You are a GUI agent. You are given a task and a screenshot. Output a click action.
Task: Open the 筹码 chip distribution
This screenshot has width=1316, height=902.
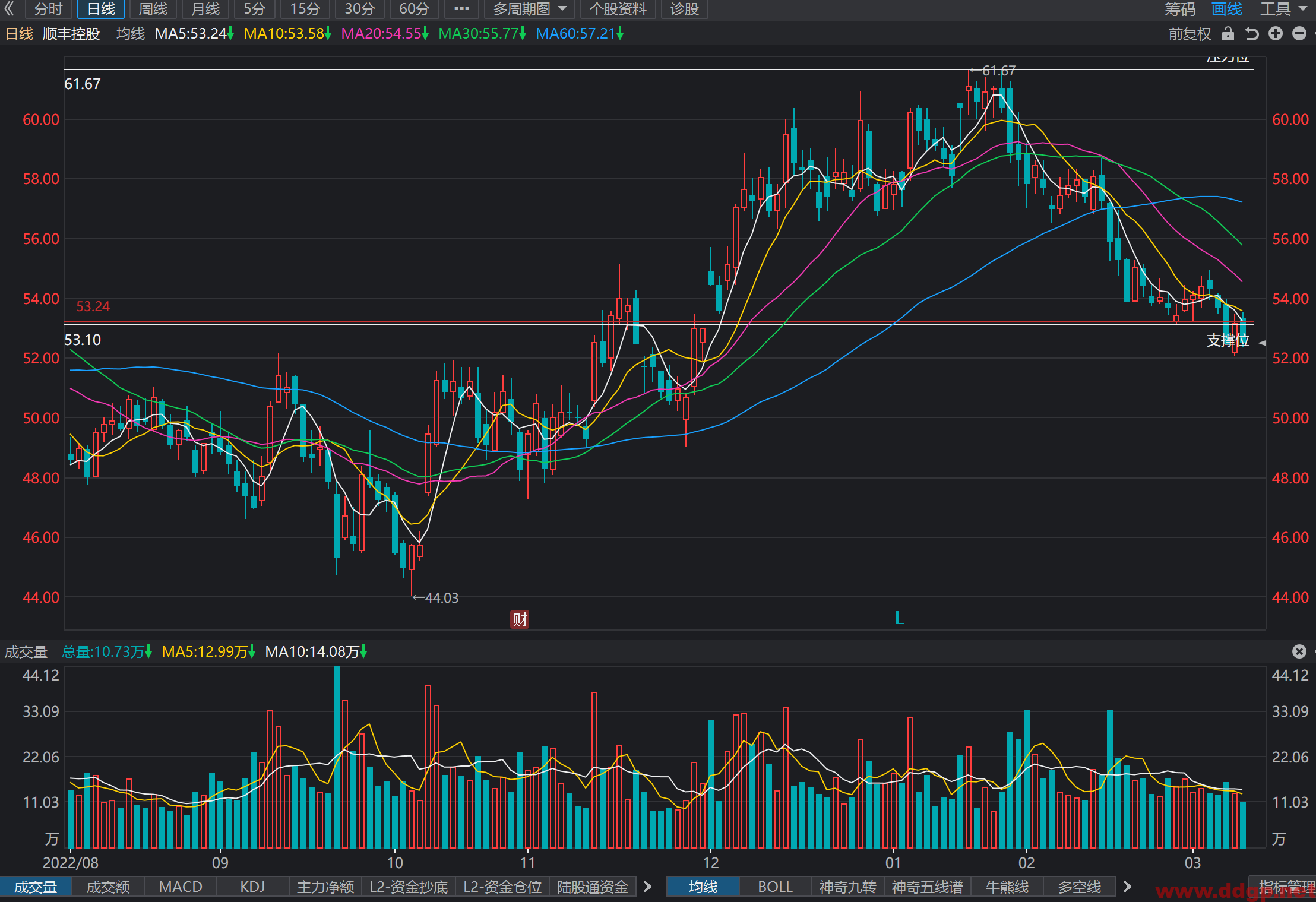(1179, 9)
